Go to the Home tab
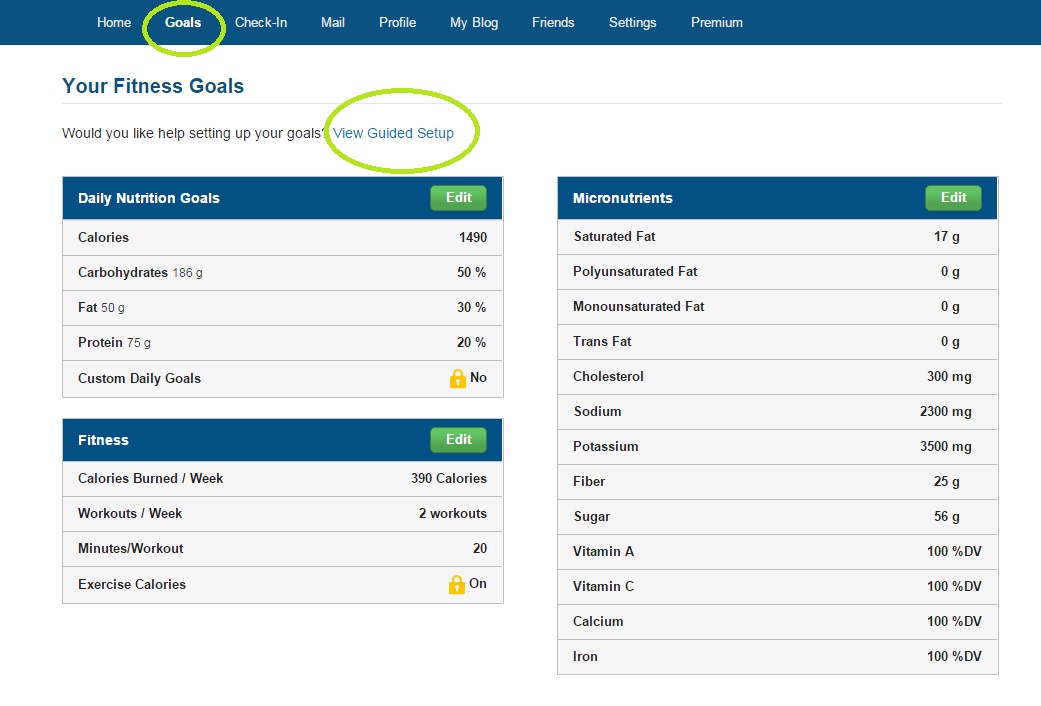Viewport: 1041px width, 706px height. point(114,22)
